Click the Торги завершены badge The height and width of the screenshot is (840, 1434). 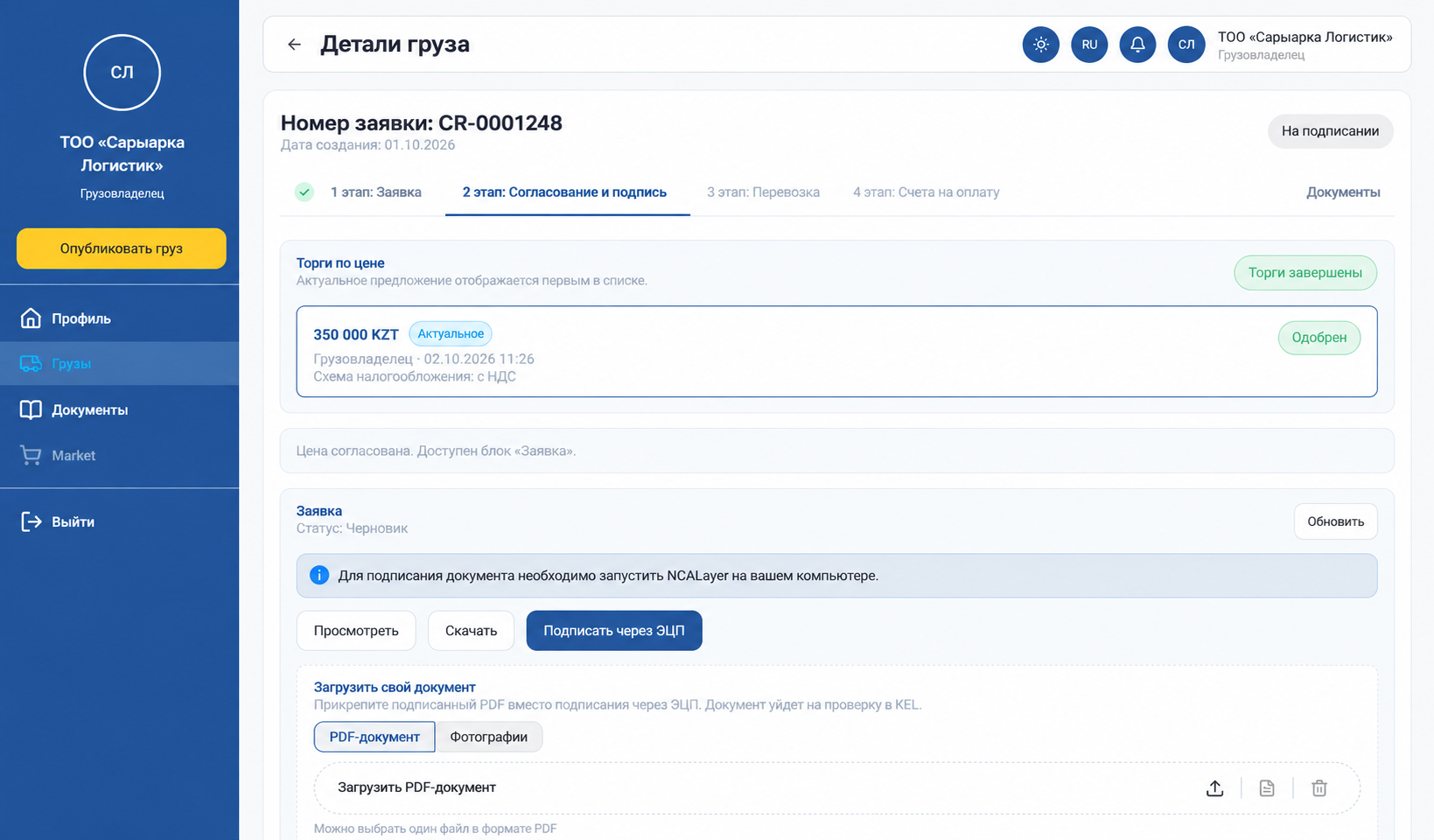1305,273
